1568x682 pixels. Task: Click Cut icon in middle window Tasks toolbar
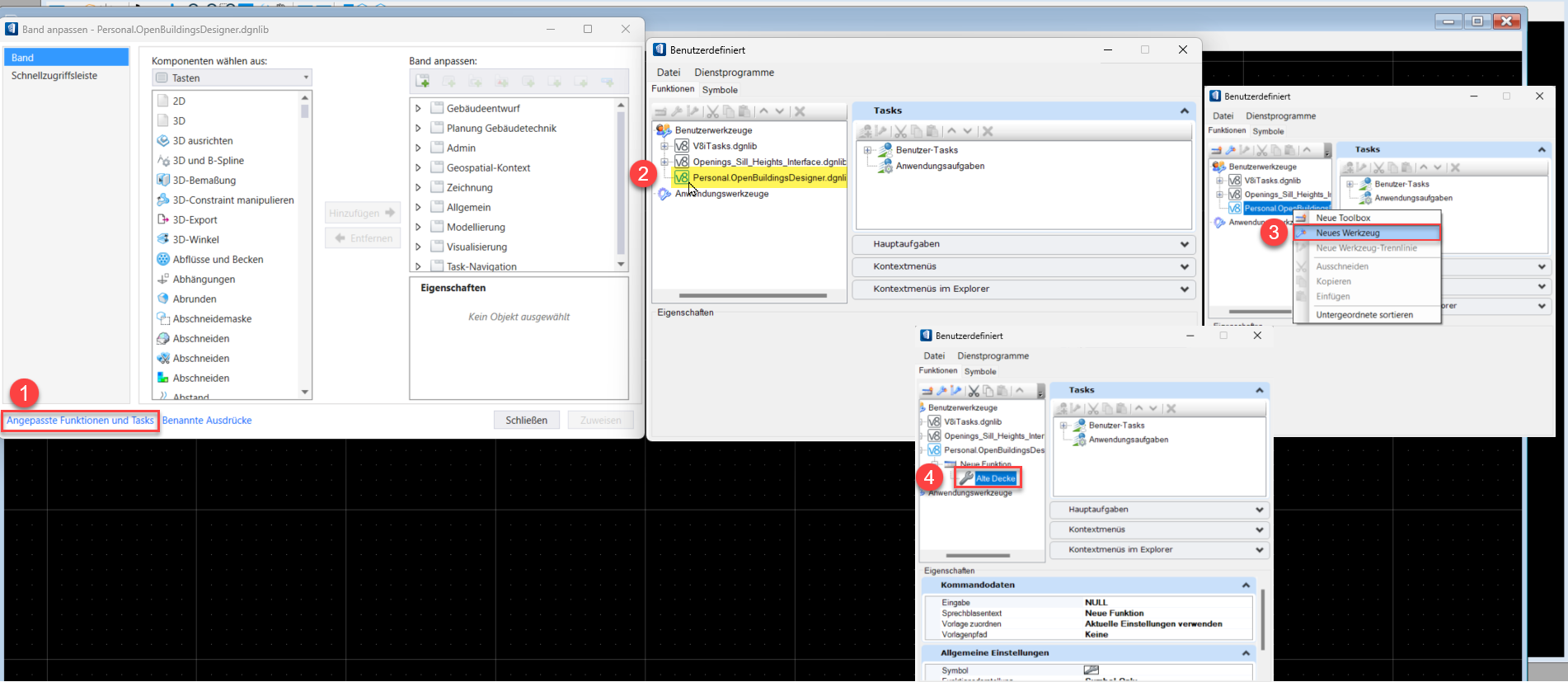(x=900, y=131)
